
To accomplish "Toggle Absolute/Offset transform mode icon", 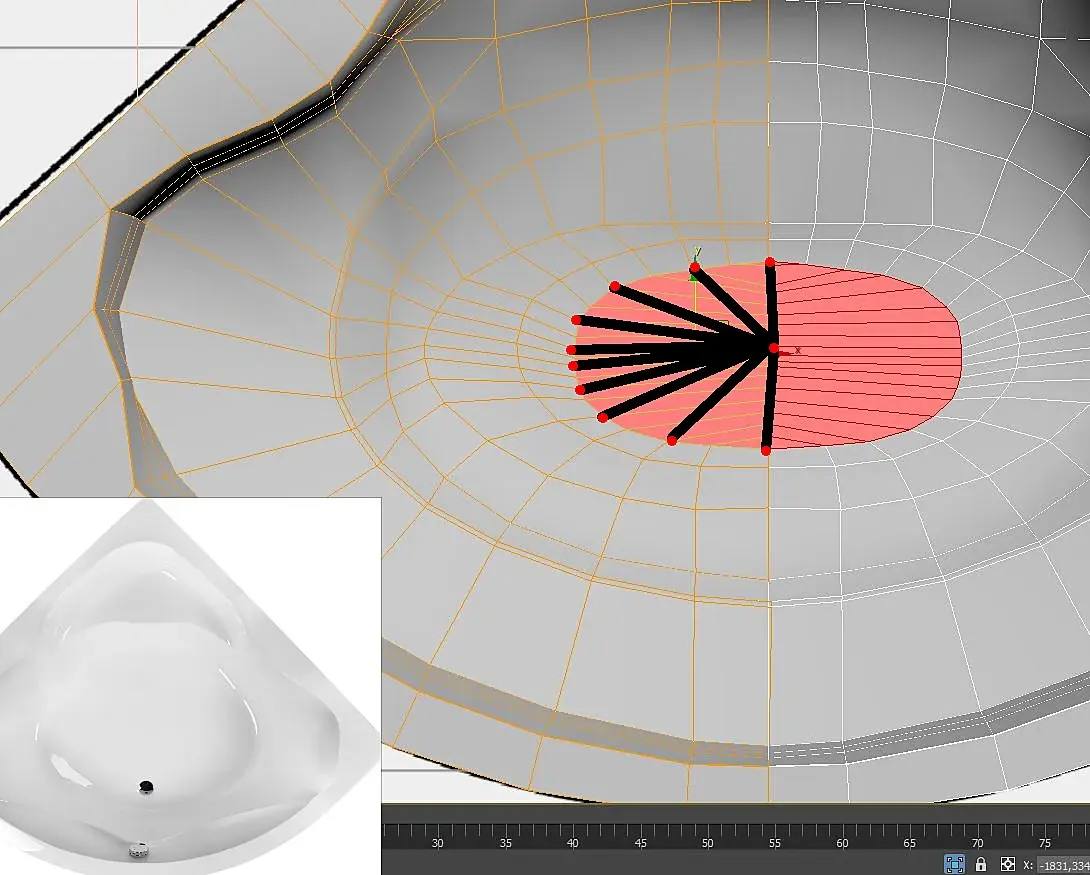I will tap(1007, 864).
